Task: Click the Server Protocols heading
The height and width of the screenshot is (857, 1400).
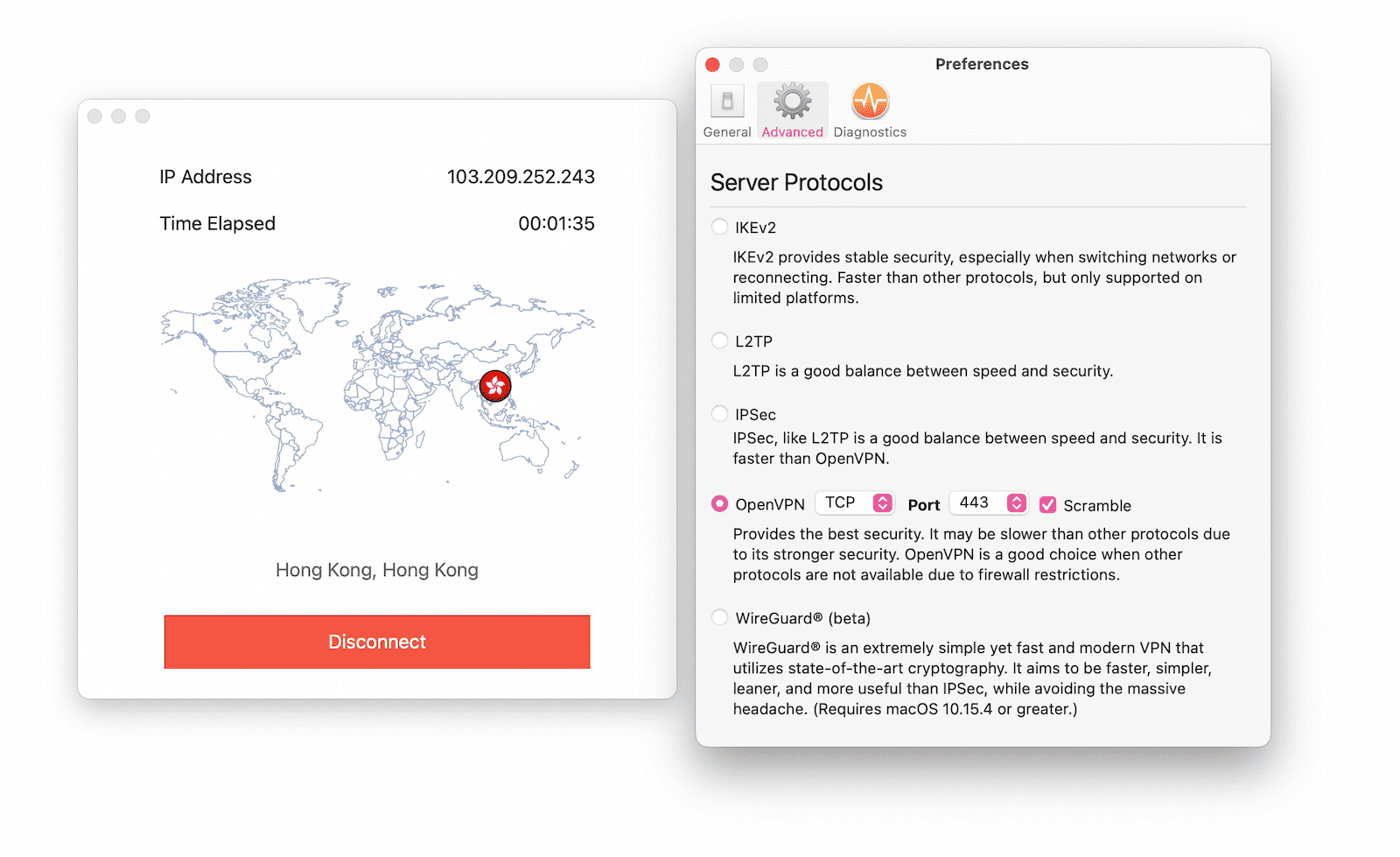Action: 796,182
